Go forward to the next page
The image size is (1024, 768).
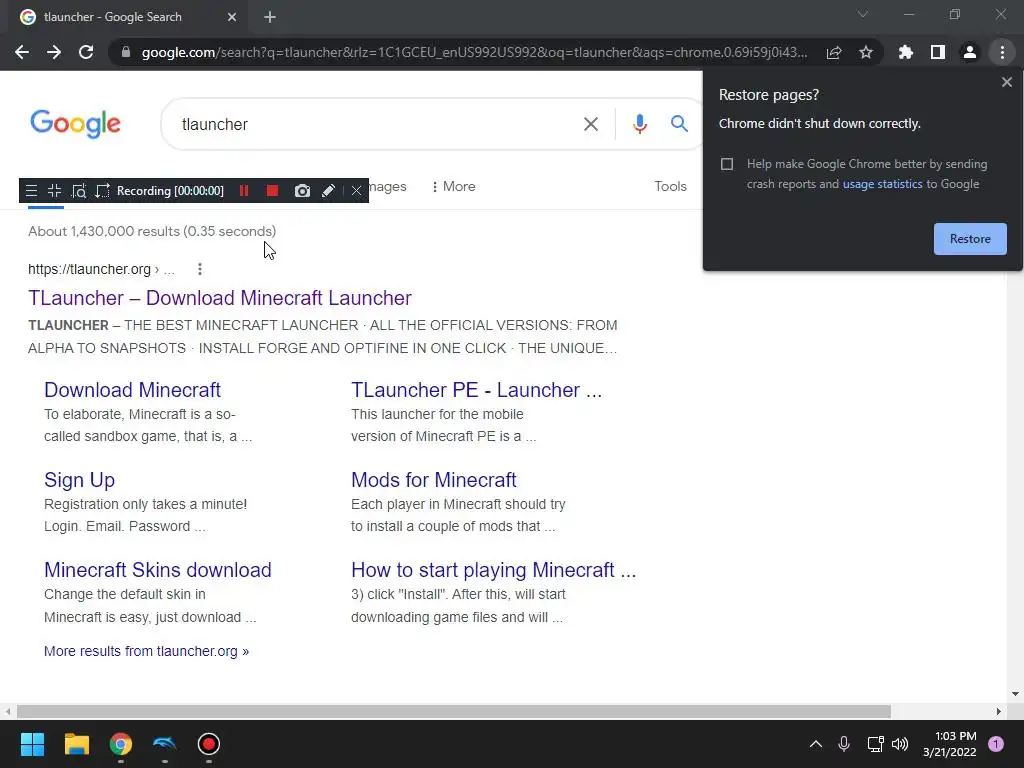(54, 52)
